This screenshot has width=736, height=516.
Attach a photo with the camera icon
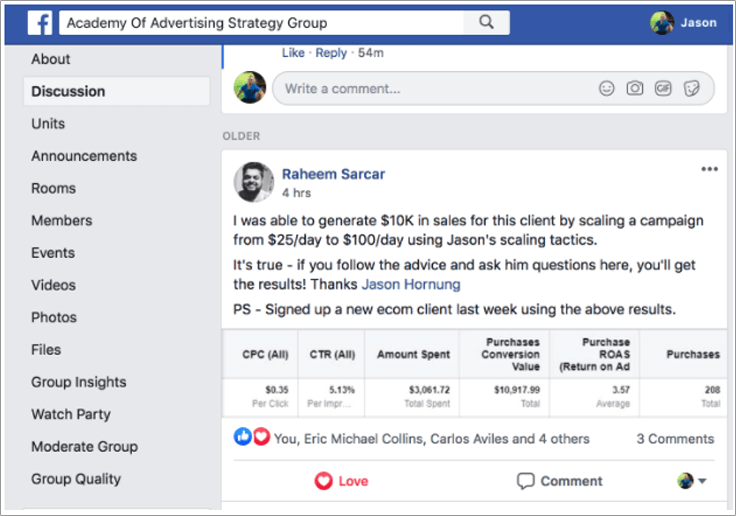pyautogui.click(x=635, y=88)
